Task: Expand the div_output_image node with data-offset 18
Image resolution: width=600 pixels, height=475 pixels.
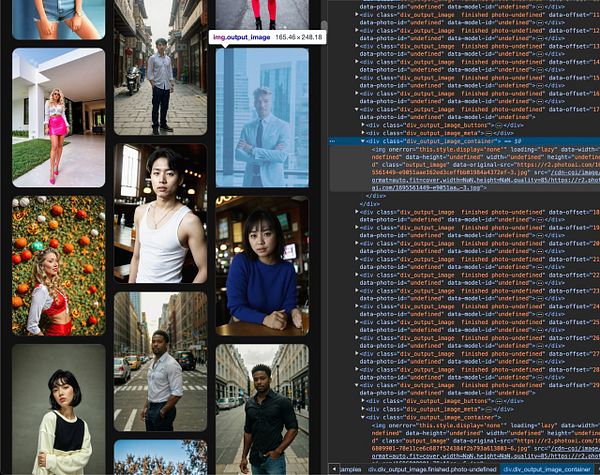Action: coord(357,212)
